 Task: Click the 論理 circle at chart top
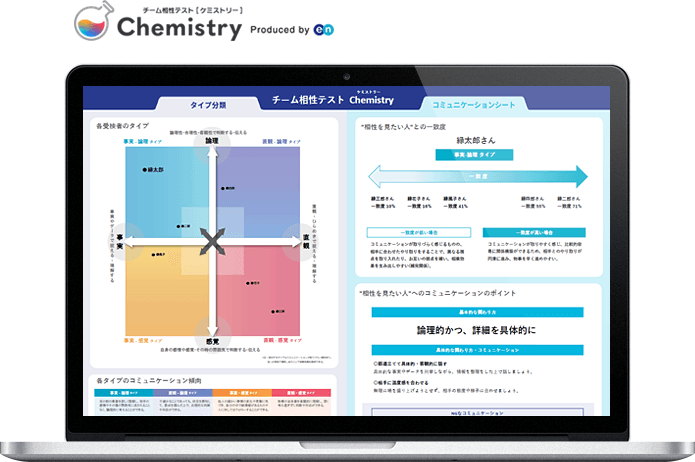211,142
